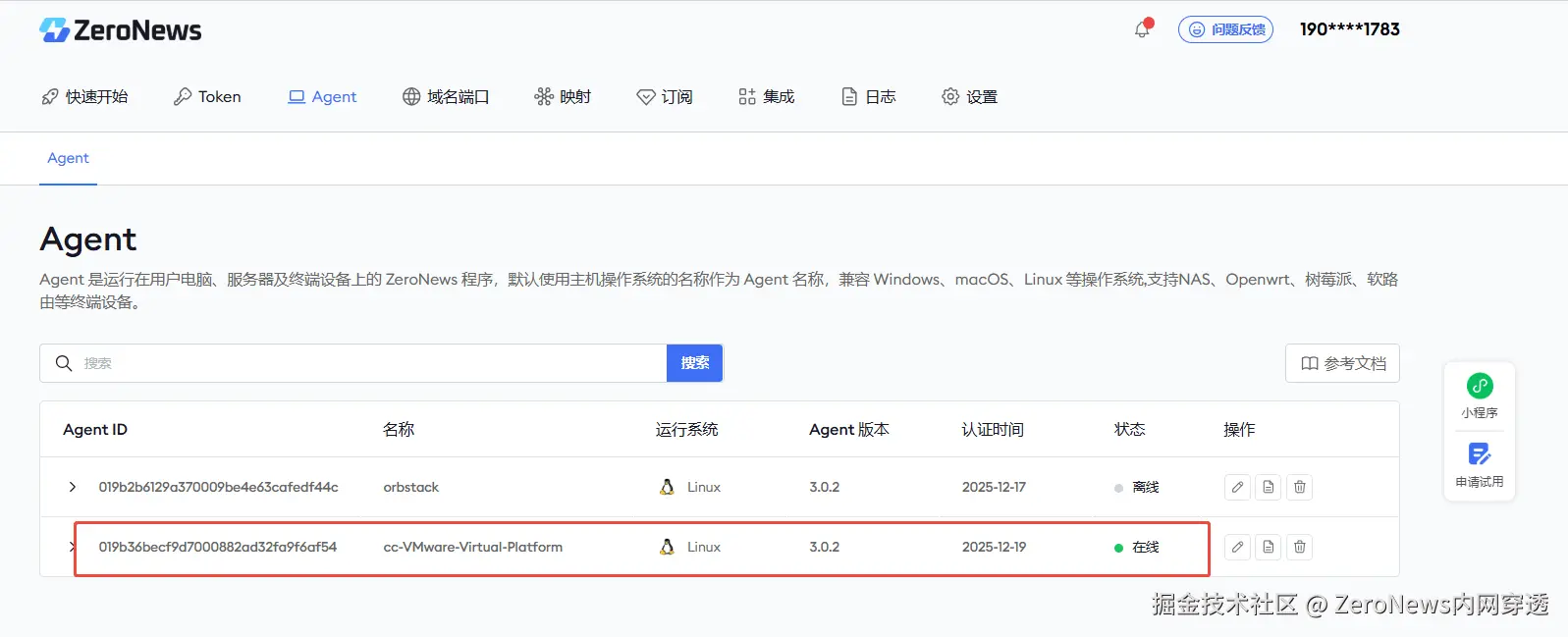The image size is (1568, 637).
Task: Select Agent in top navigation
Action: coord(322,96)
